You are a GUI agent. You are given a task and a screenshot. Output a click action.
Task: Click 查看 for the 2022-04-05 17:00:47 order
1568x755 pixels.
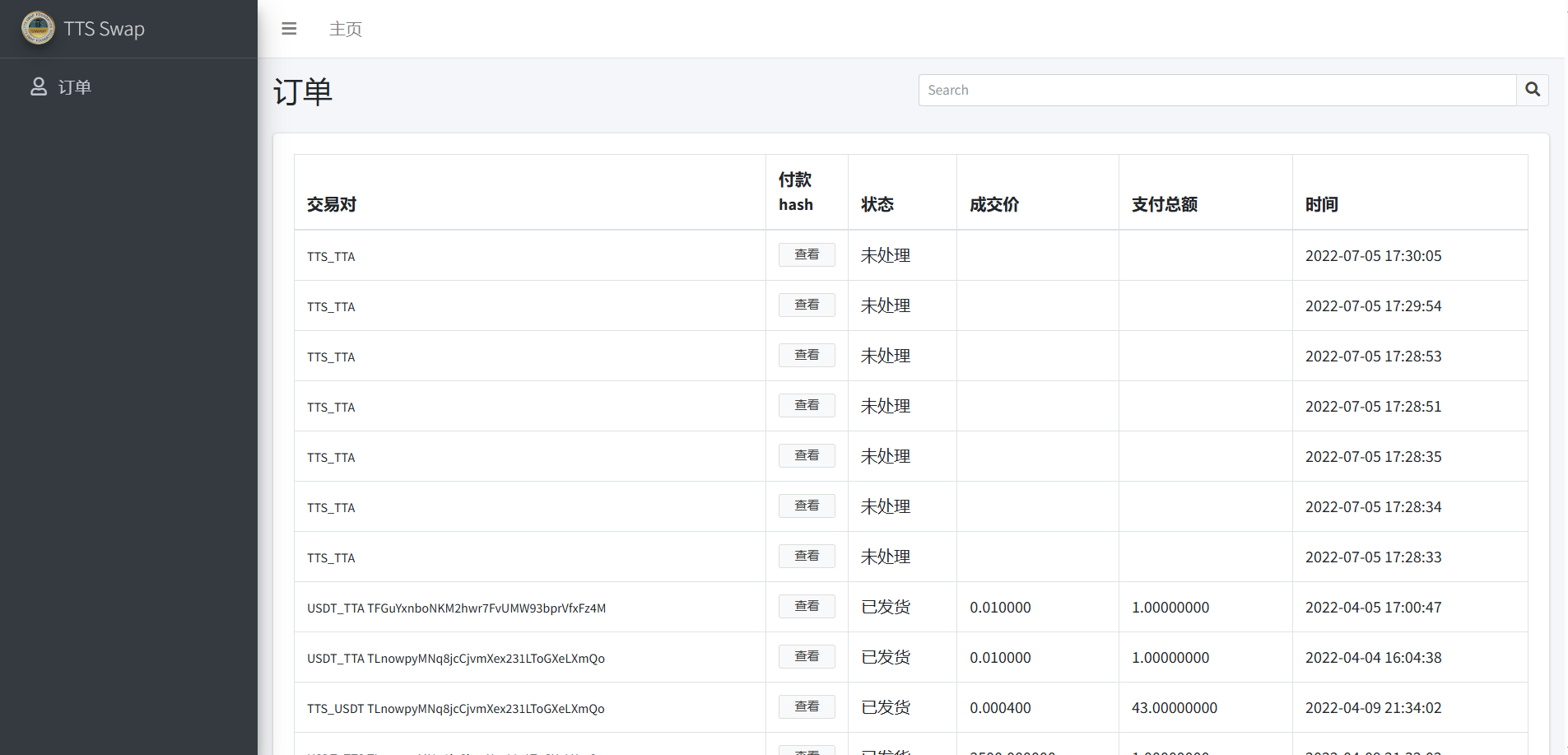807,607
